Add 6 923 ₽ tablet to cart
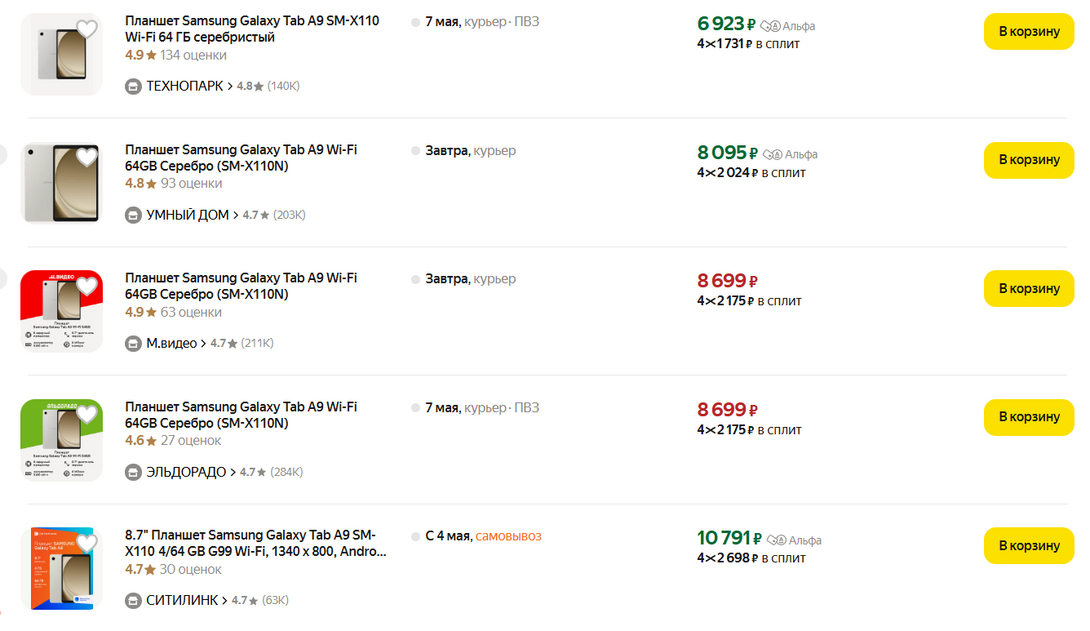The image size is (1090, 631). click(x=1029, y=31)
